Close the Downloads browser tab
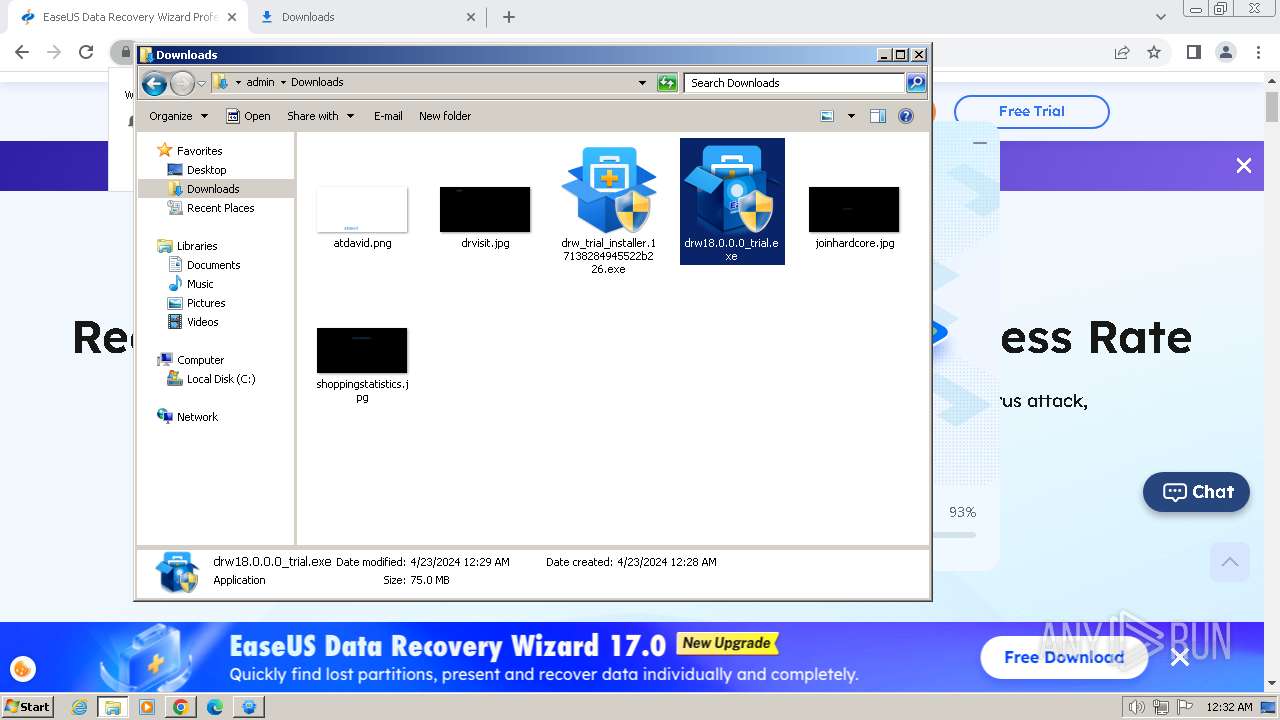The width and height of the screenshot is (1280, 720). 471,17
